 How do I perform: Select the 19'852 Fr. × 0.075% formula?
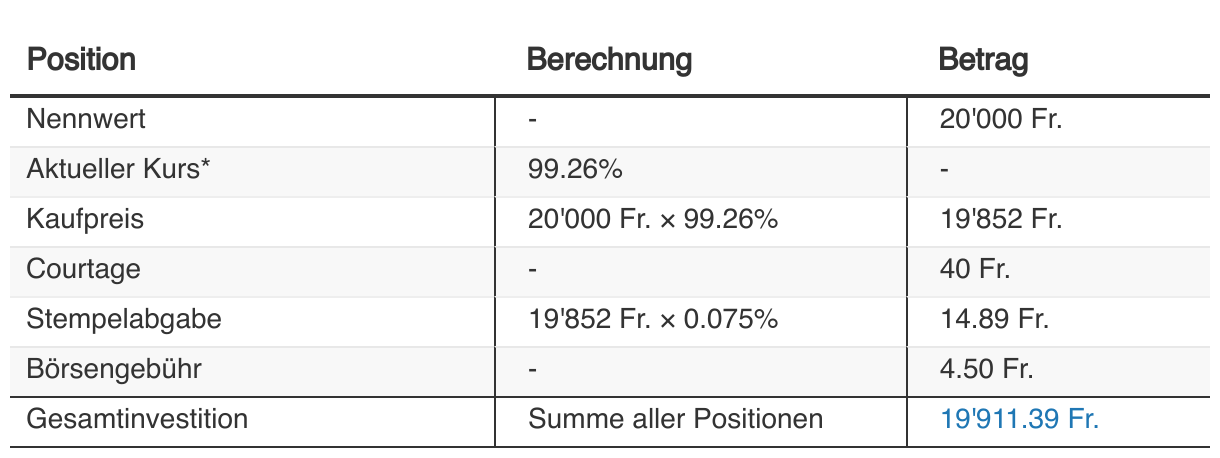pos(652,319)
